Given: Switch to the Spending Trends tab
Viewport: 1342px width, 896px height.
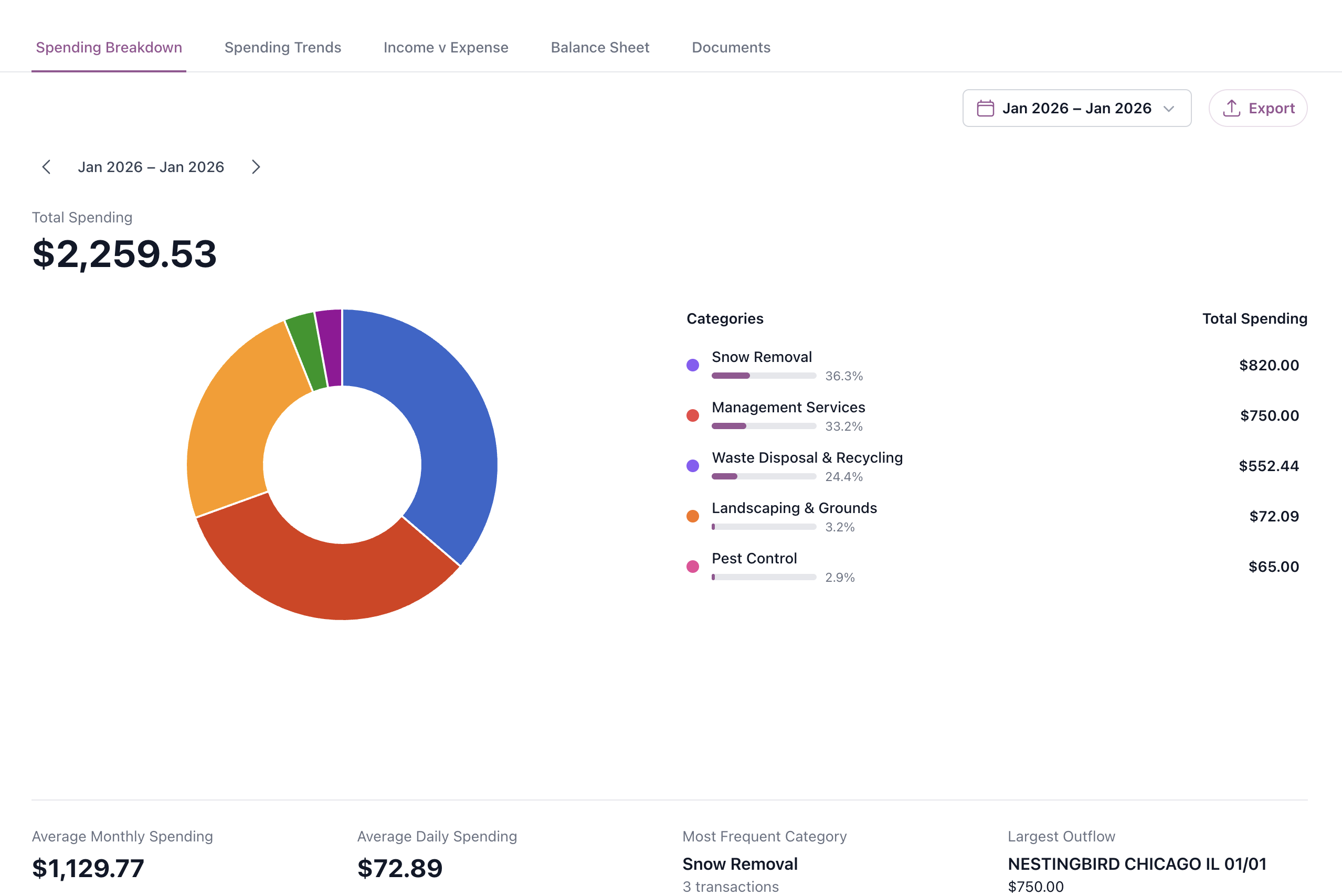Looking at the screenshot, I should pos(282,47).
